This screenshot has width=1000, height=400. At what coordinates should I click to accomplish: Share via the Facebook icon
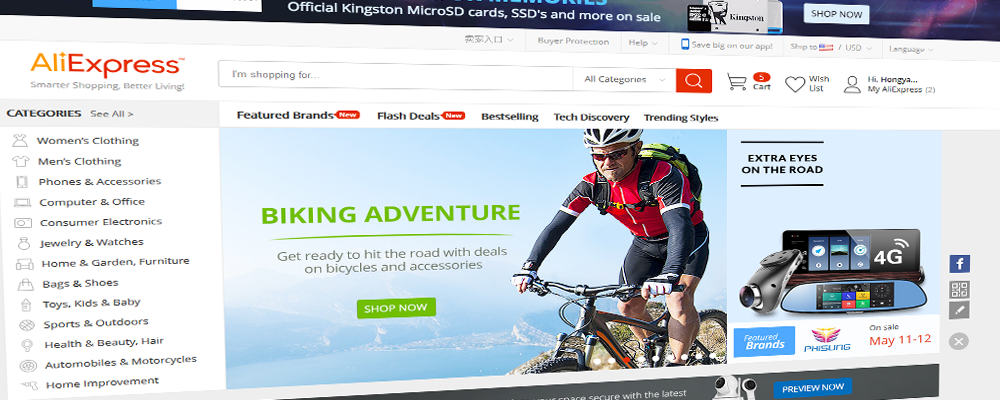959,264
